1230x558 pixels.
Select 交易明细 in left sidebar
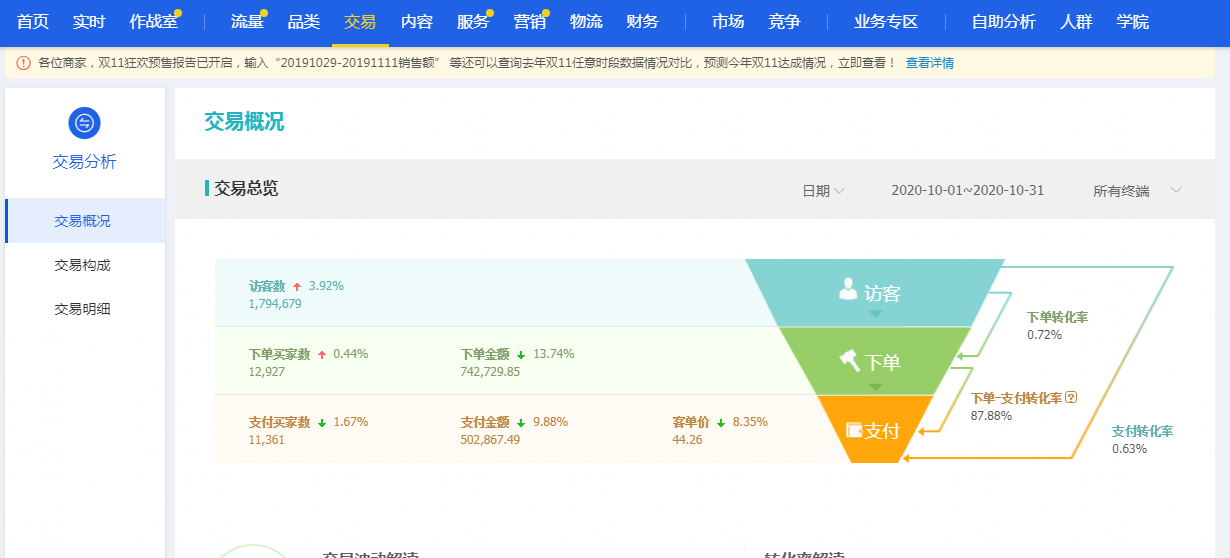(x=82, y=309)
